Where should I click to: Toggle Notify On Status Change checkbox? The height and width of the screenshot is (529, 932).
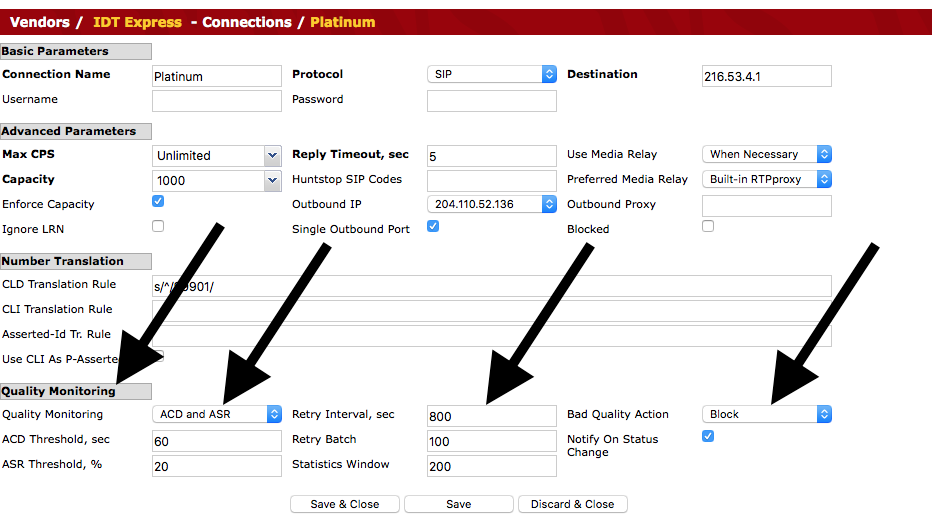click(x=708, y=436)
